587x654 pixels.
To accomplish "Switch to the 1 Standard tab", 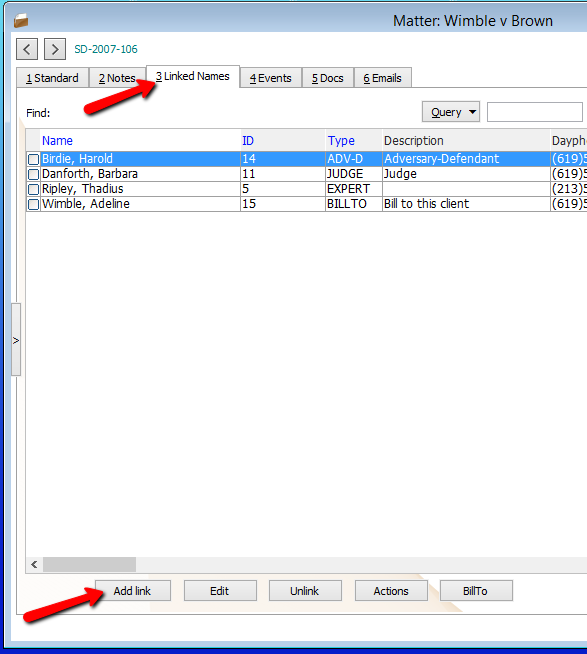I will click(x=53, y=78).
